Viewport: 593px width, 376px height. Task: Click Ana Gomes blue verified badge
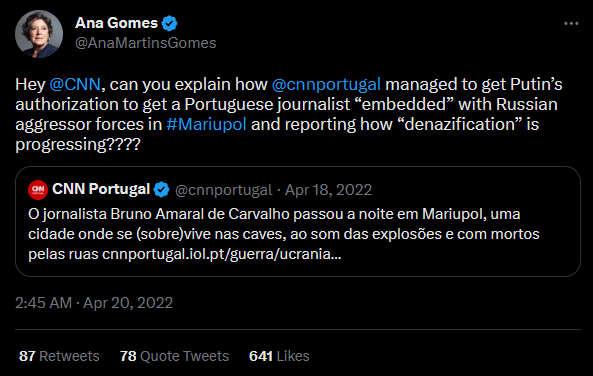169,23
